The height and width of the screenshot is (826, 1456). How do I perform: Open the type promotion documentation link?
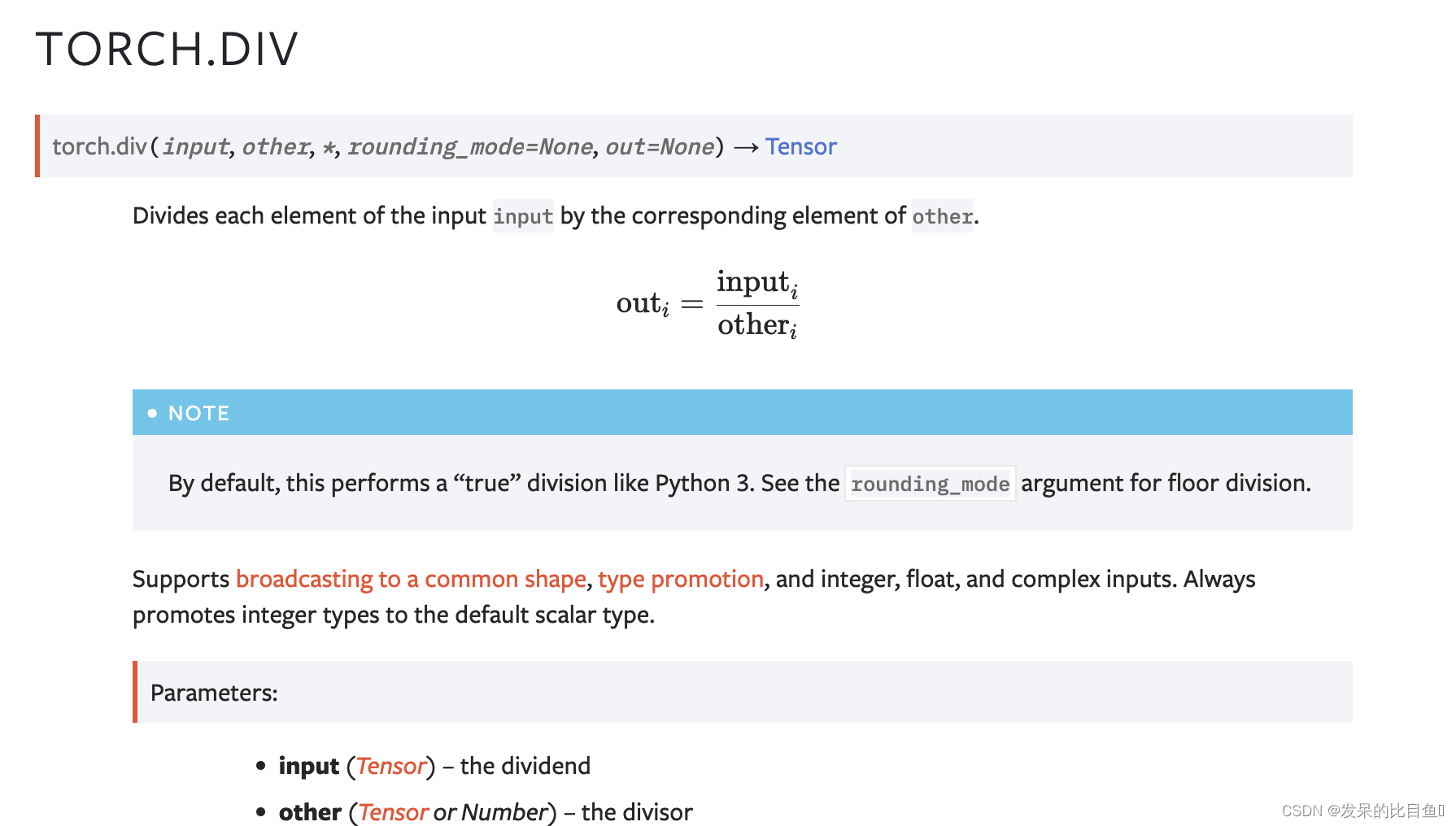pyautogui.click(x=680, y=579)
